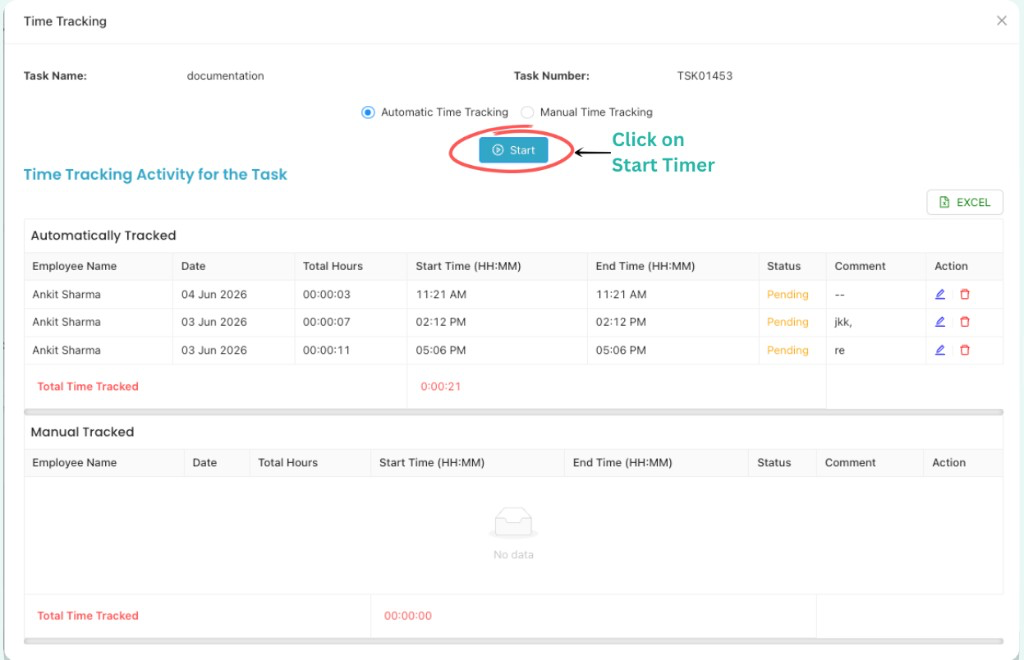1024x660 pixels.
Task: Start the timer with Start button
Action: coord(513,150)
